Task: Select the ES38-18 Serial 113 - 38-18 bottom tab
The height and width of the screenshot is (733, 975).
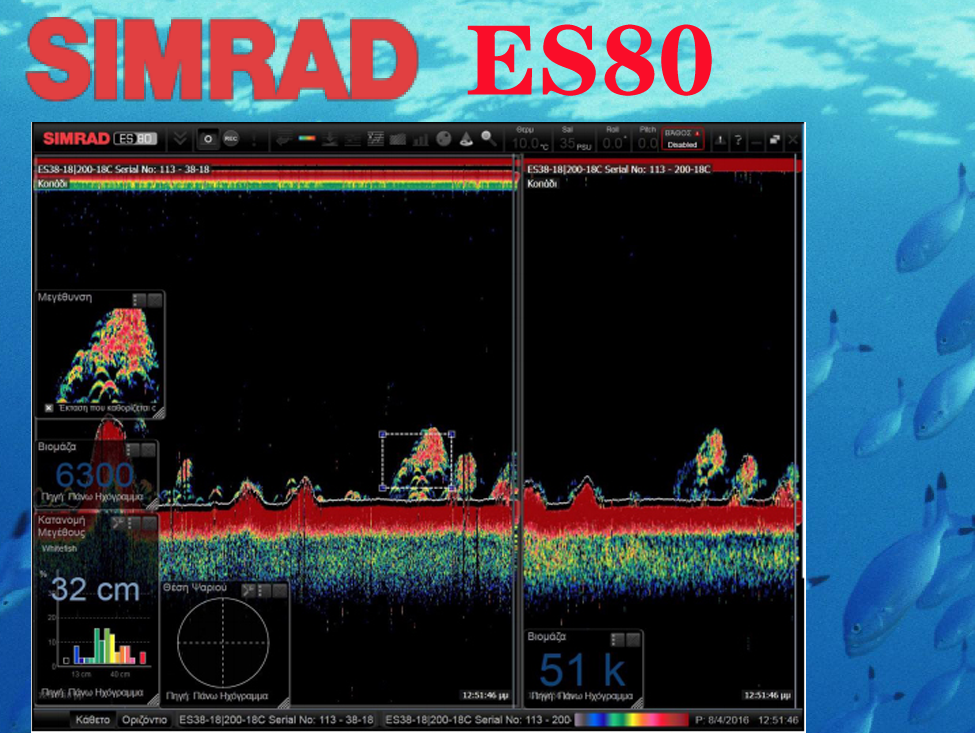Action: tap(276, 720)
